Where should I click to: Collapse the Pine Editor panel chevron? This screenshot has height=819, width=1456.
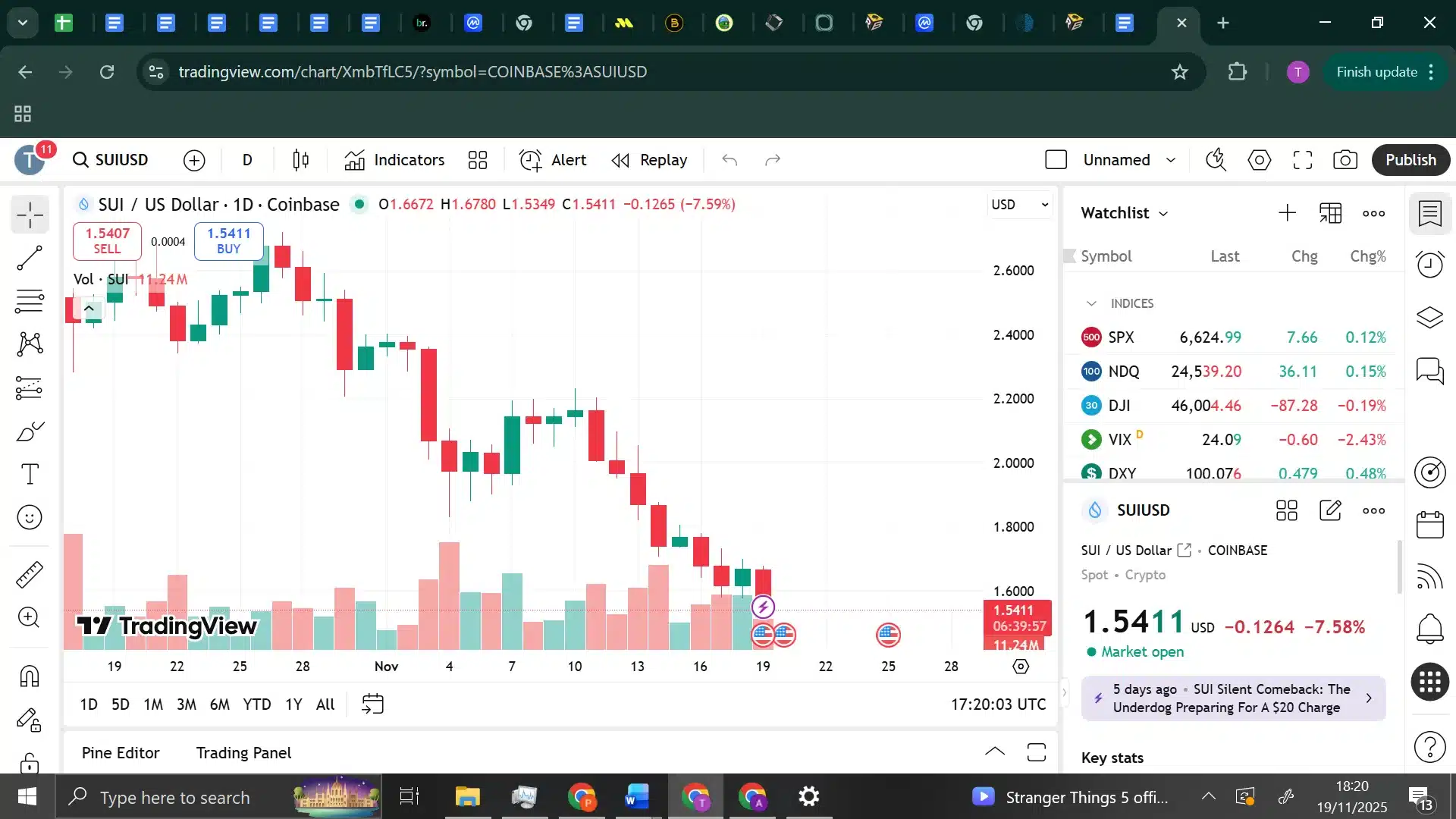(x=994, y=752)
